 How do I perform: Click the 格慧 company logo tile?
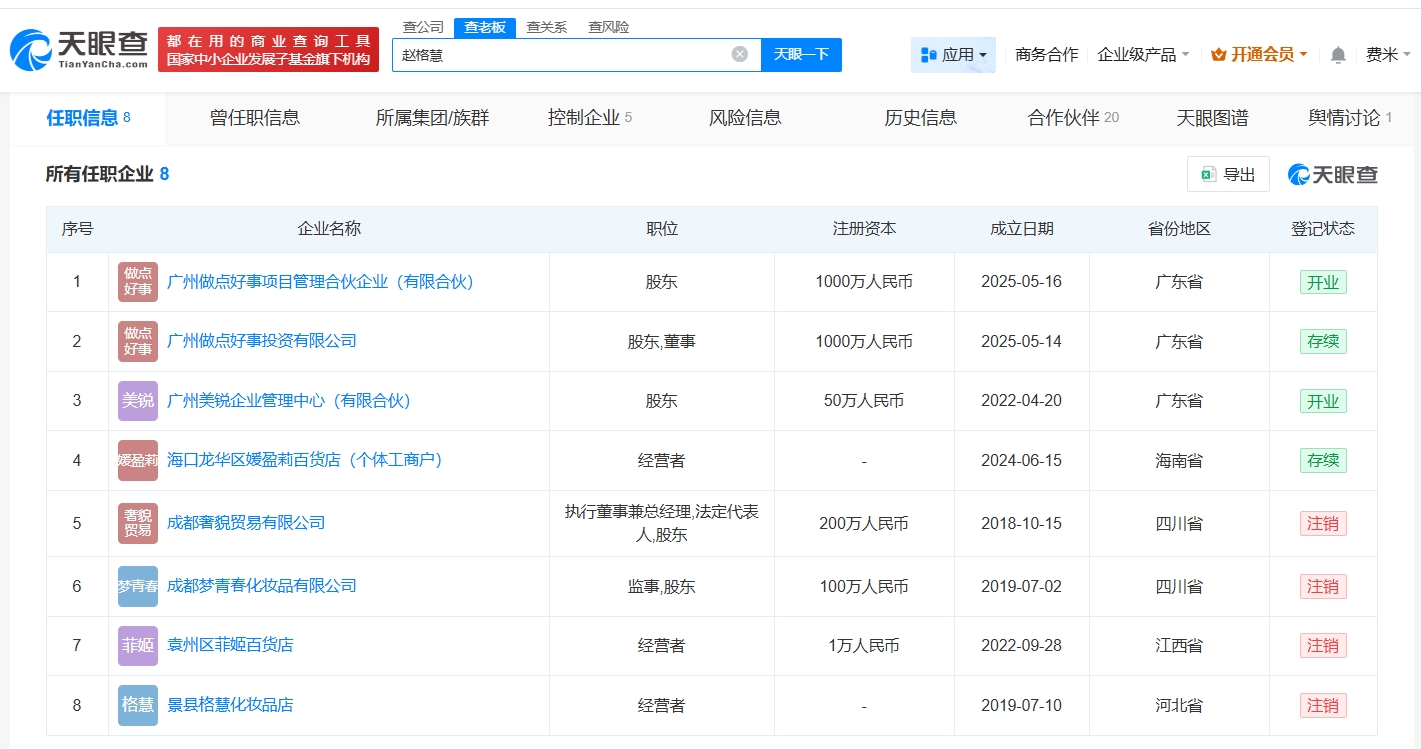pos(138,705)
